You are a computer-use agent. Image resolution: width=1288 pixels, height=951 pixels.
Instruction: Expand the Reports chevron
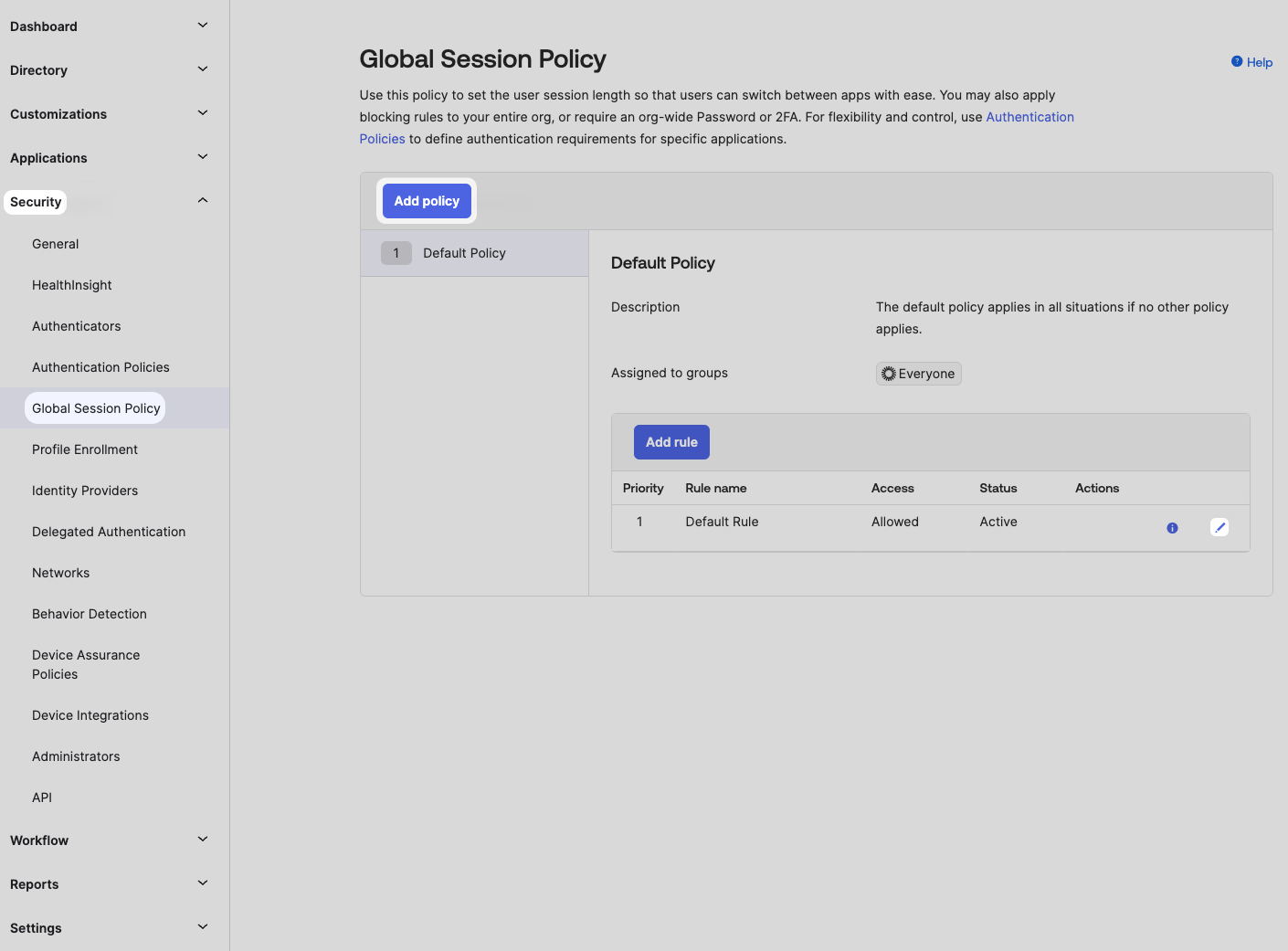[x=203, y=883]
